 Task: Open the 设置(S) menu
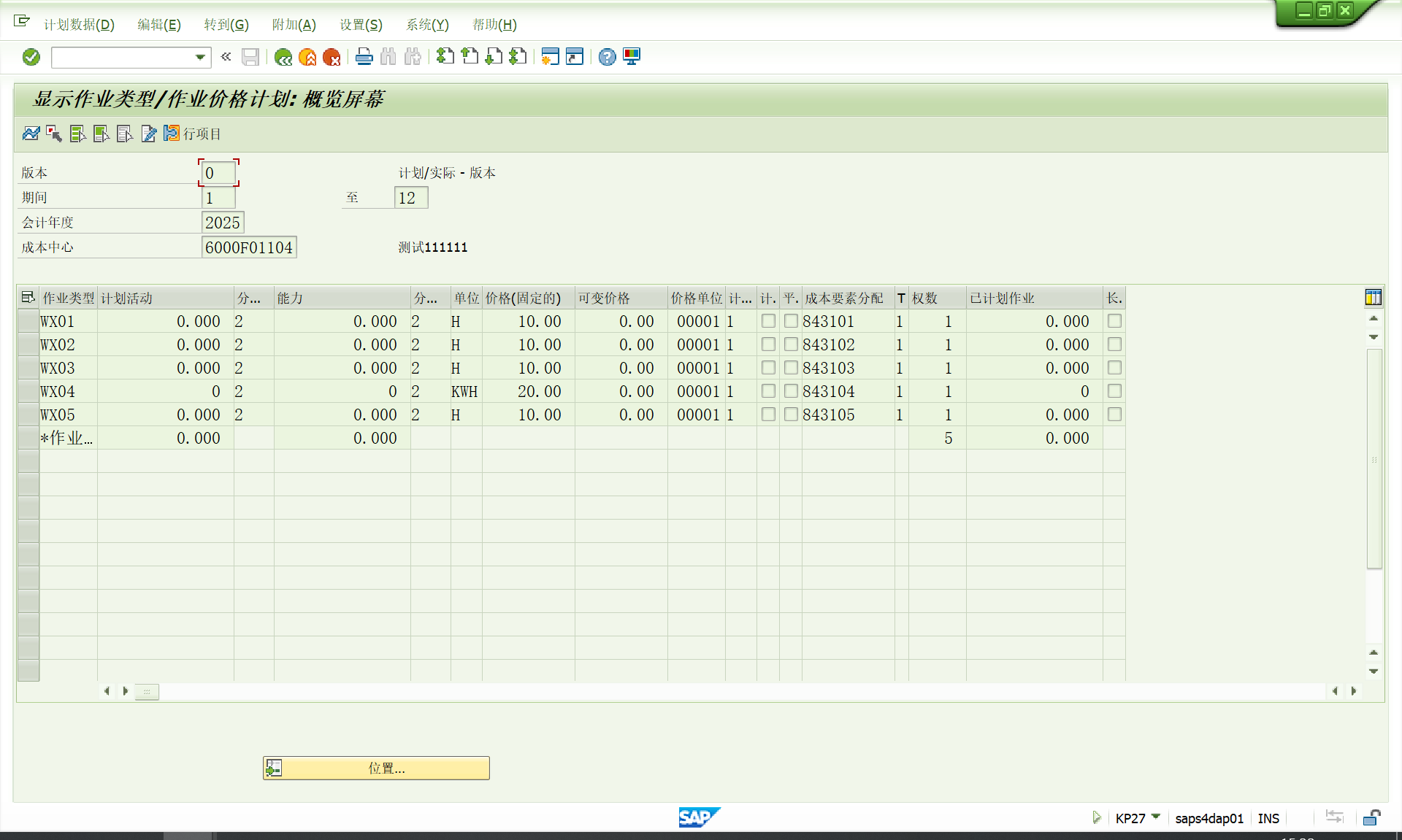(x=361, y=25)
